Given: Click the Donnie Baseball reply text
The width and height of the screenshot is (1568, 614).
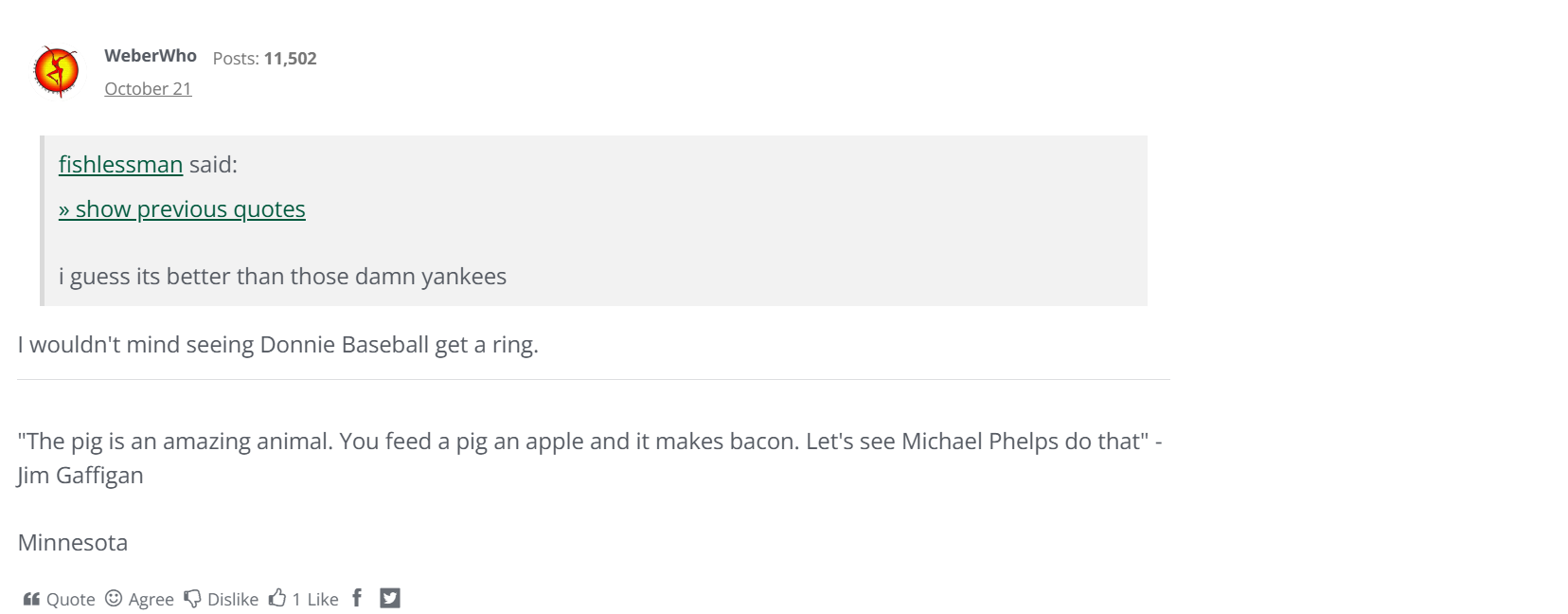Looking at the screenshot, I should pos(277,344).
